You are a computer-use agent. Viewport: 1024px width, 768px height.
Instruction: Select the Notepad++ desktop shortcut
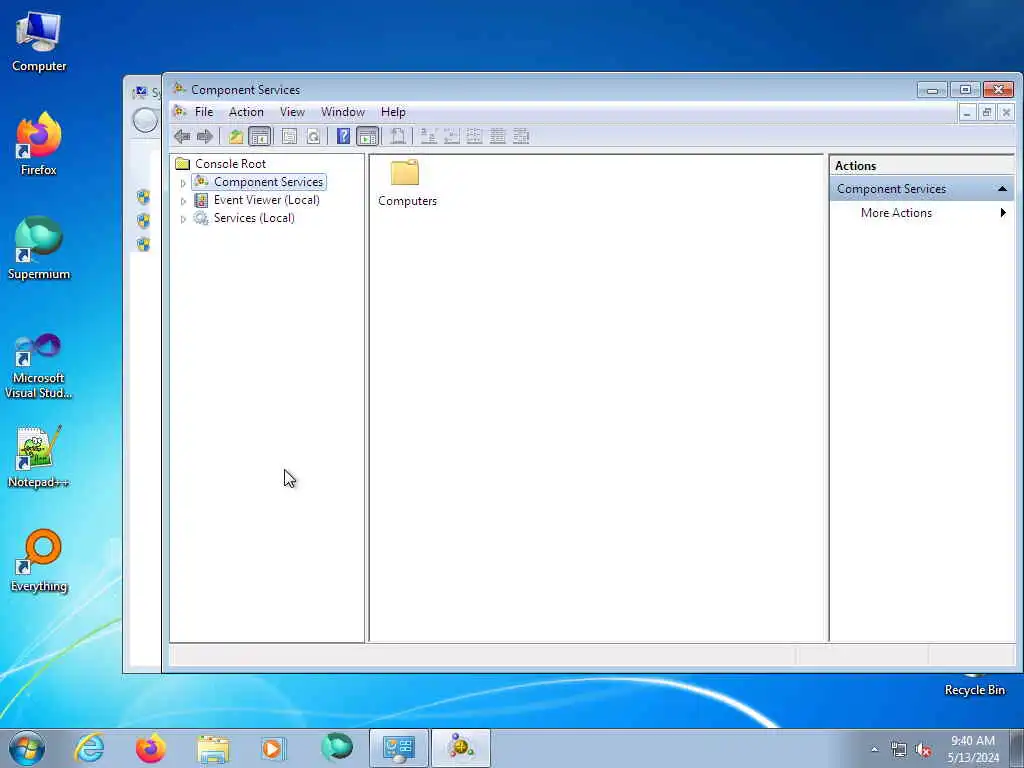[39, 456]
